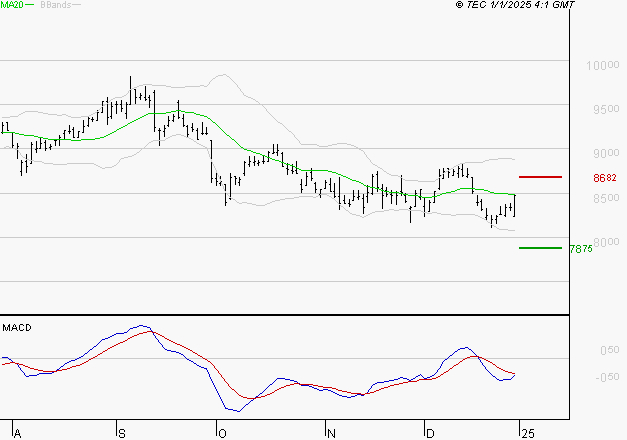This screenshot has width=627, height=440.
Task: Click the 10000 price axis label
Action: [603, 65]
